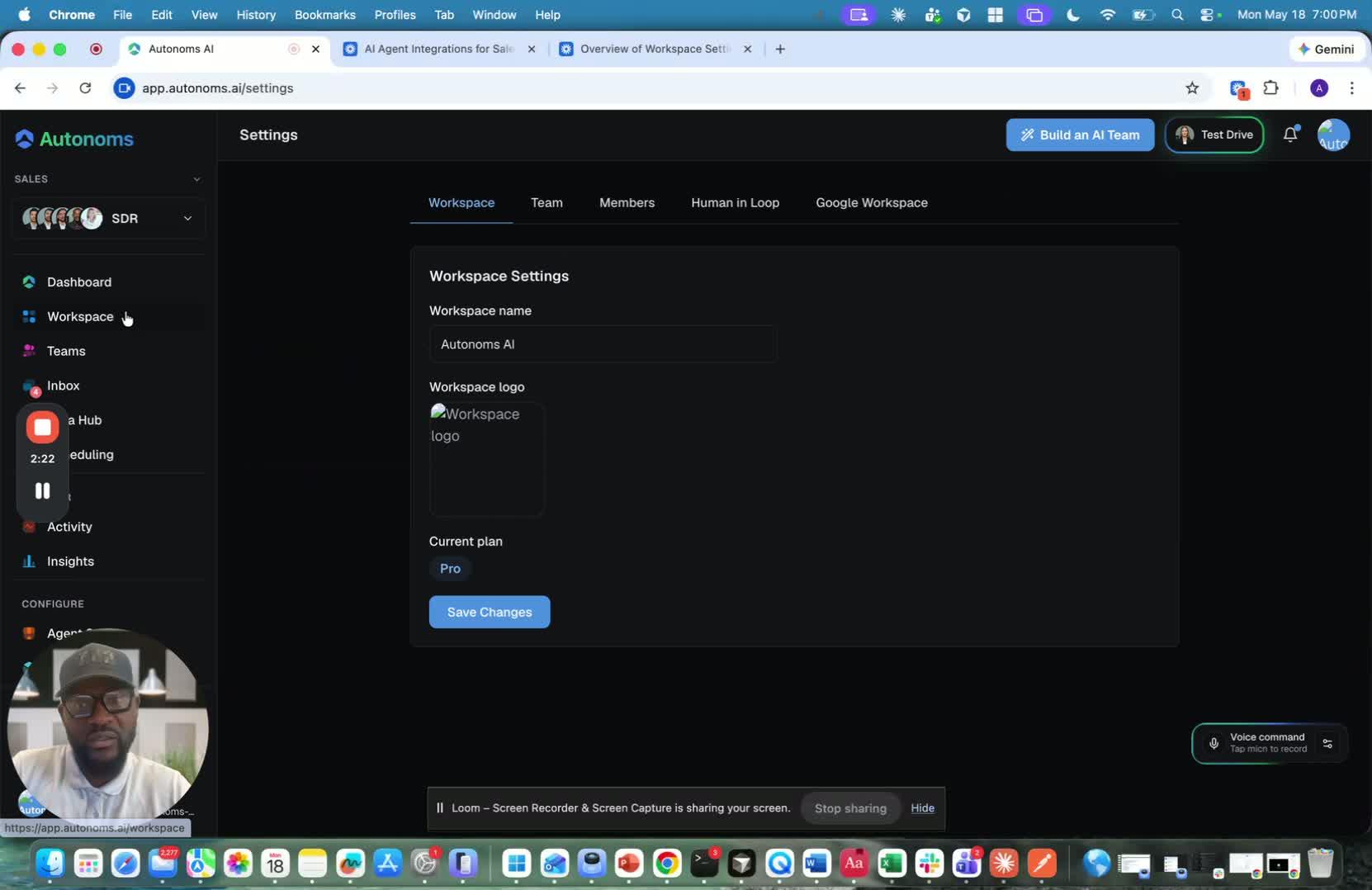Open the Bookmarks menu

pyautogui.click(x=325, y=15)
